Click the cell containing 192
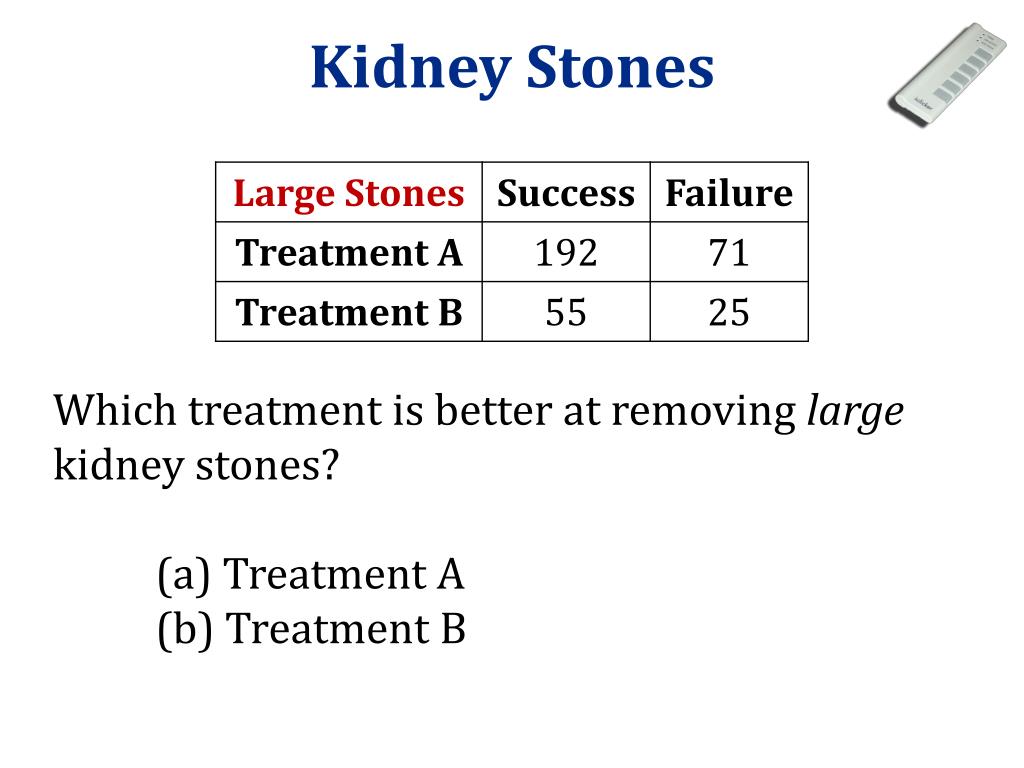 pyautogui.click(x=566, y=252)
